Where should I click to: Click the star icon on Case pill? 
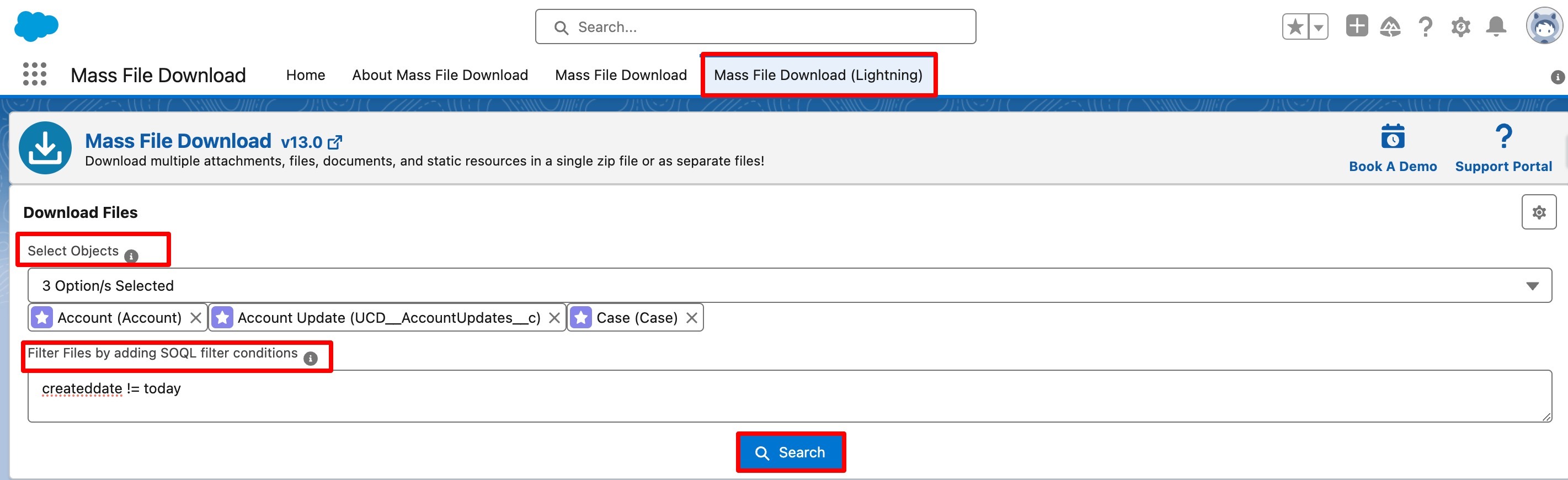[581, 318]
